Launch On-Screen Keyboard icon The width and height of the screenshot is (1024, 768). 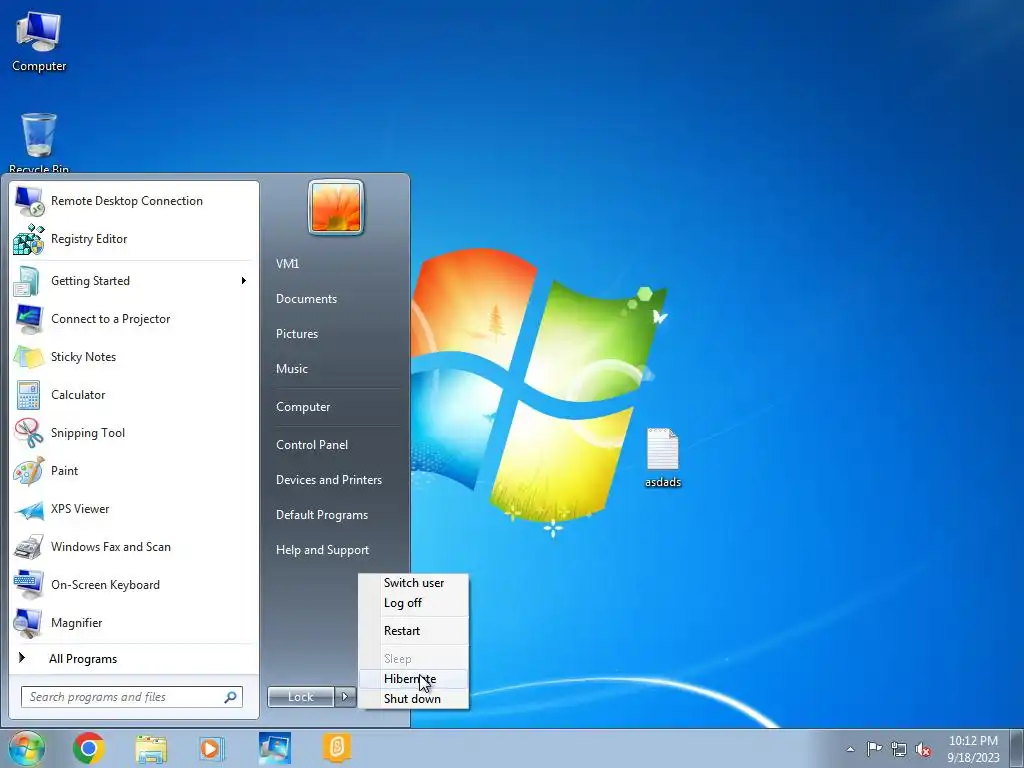click(x=29, y=584)
